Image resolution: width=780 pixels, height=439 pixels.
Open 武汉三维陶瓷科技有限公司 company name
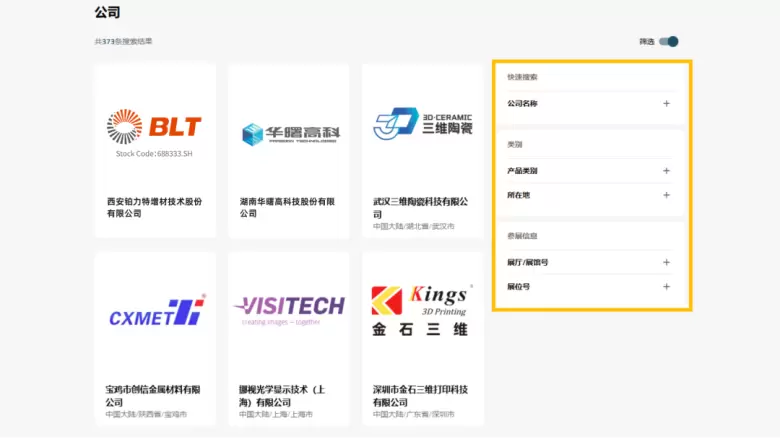pos(420,208)
